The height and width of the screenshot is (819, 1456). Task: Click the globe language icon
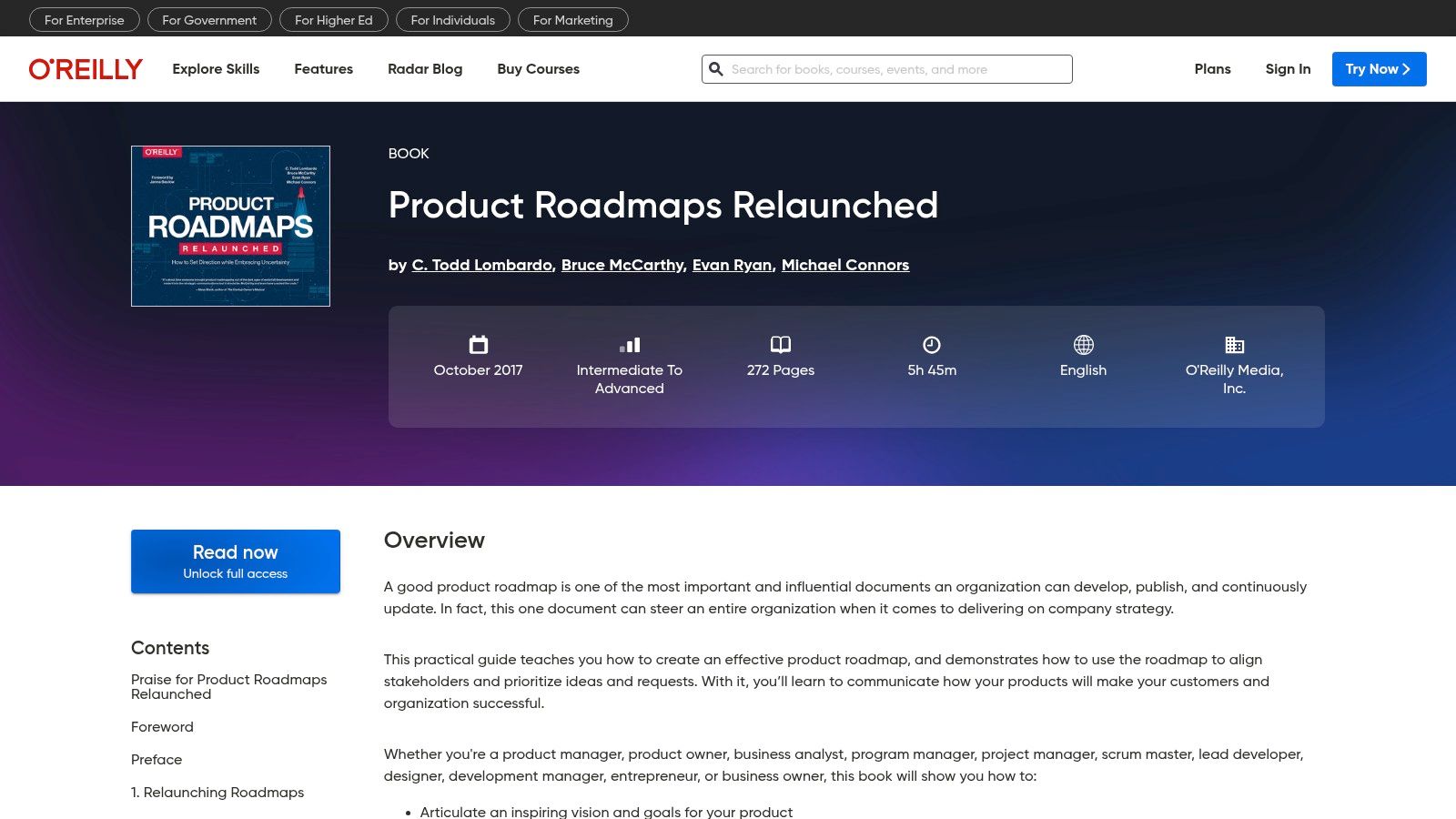tap(1083, 345)
